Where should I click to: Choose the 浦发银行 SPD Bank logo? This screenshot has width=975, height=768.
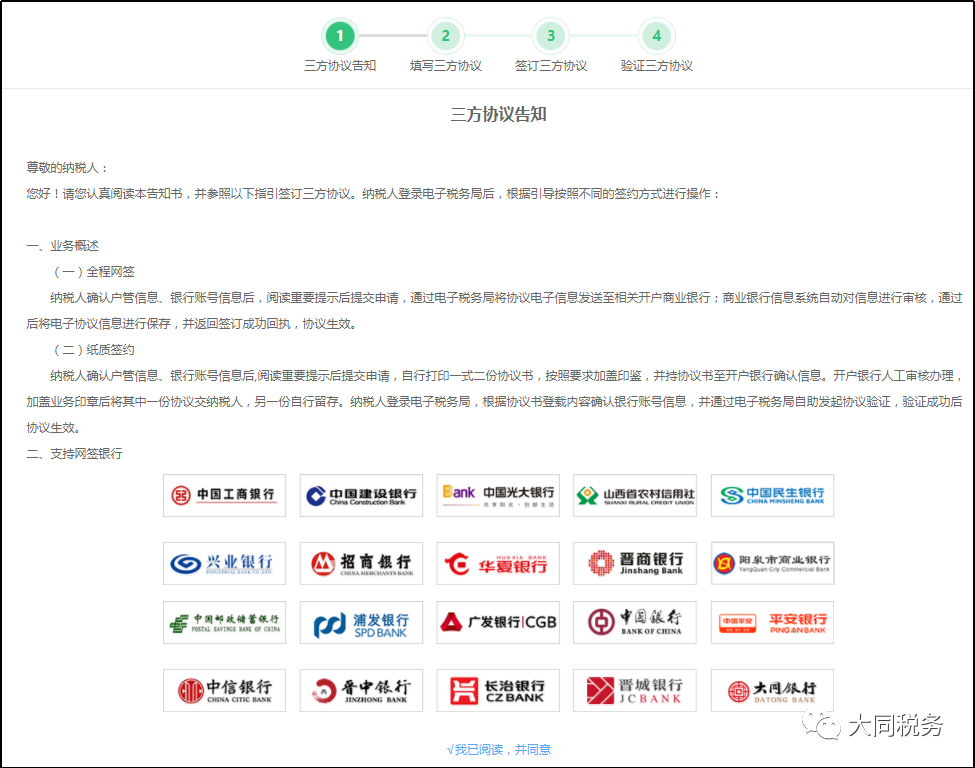click(361, 622)
